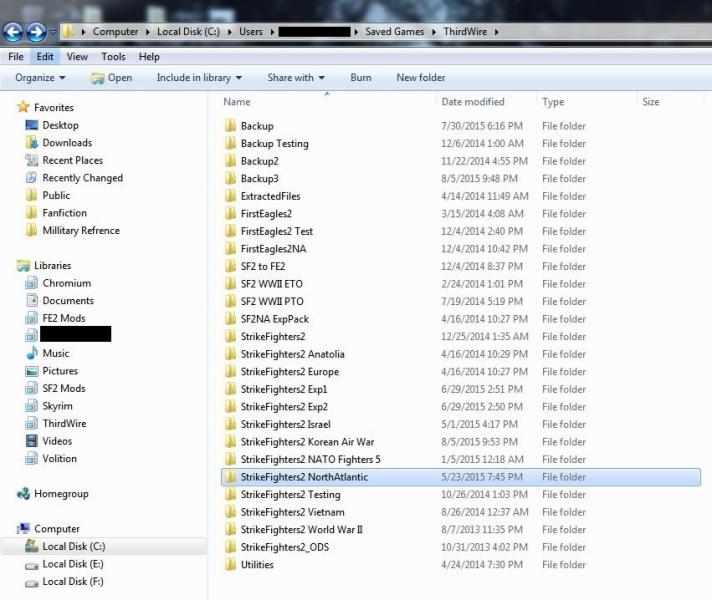Click the Forward navigation arrow button
Viewport: 712px width, 600px height.
(36, 32)
